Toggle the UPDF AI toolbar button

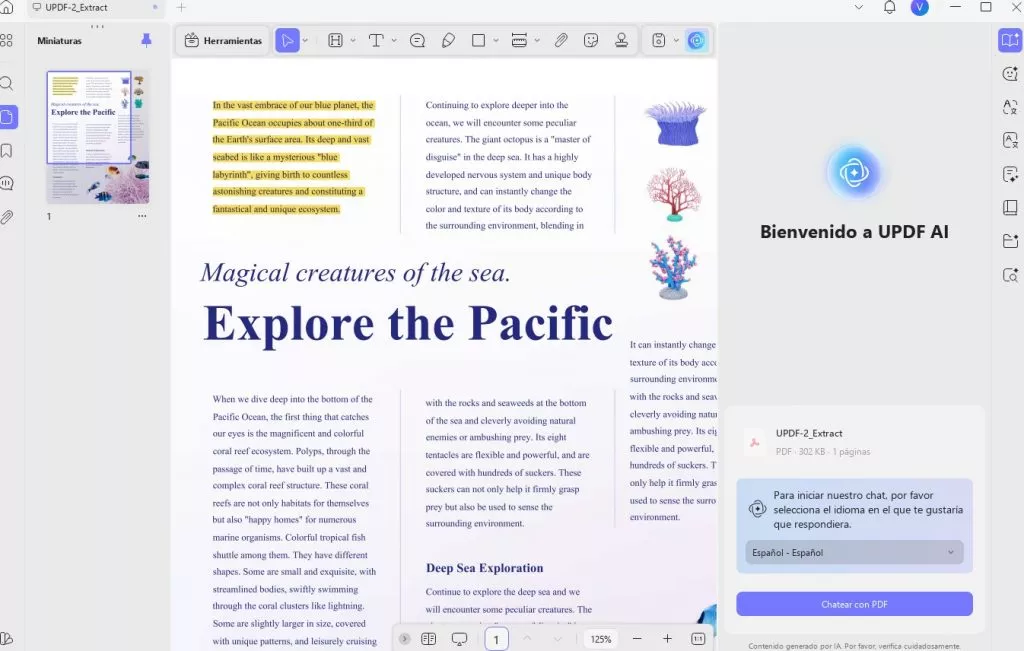point(697,40)
